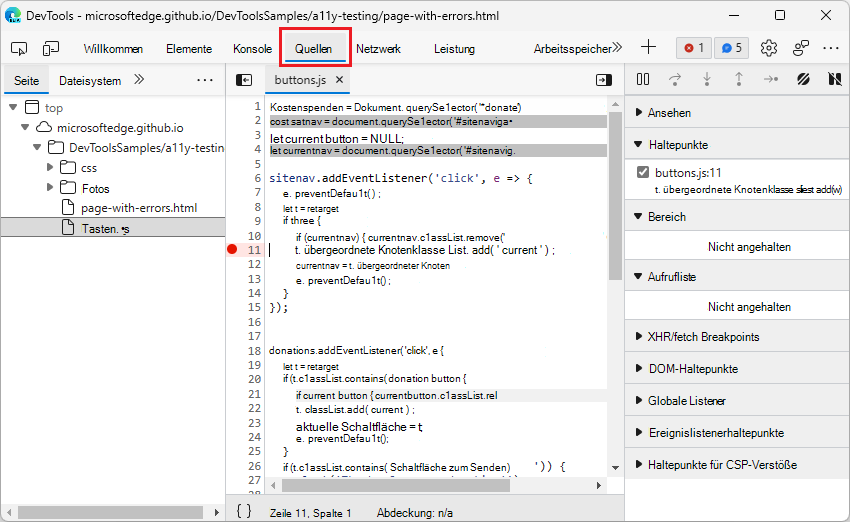Click the step over debugger icon
The width and height of the screenshot is (850, 522).
675,80
